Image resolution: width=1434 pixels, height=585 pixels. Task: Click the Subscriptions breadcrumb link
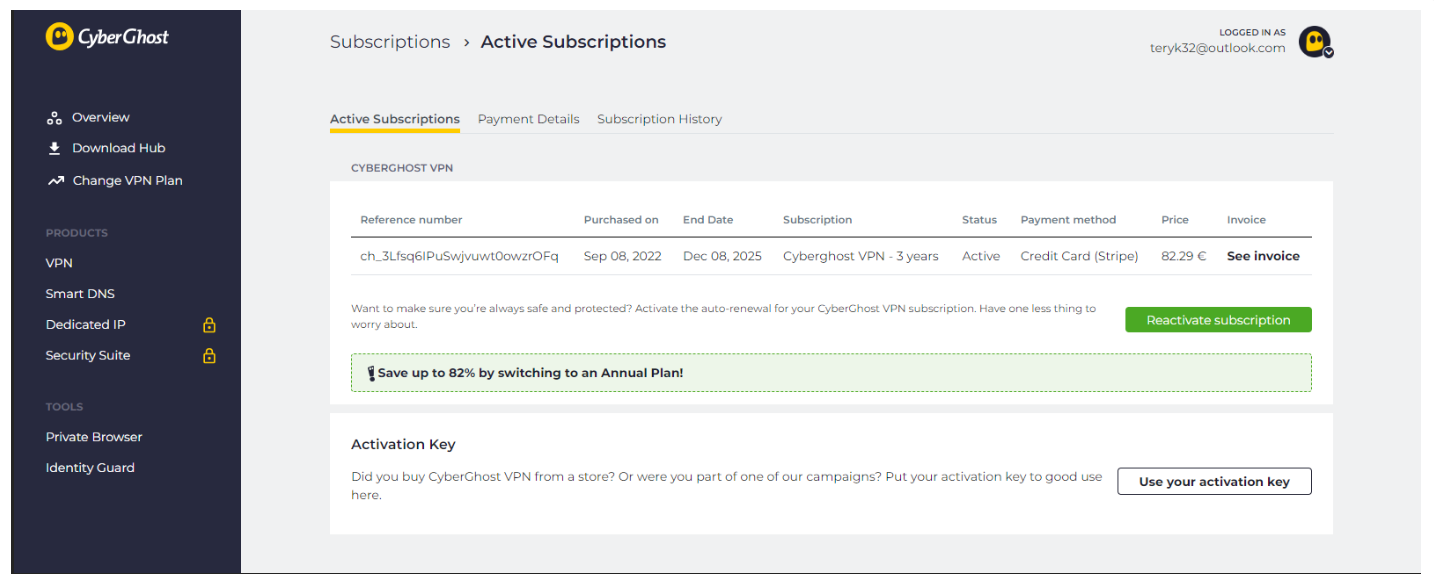[390, 42]
